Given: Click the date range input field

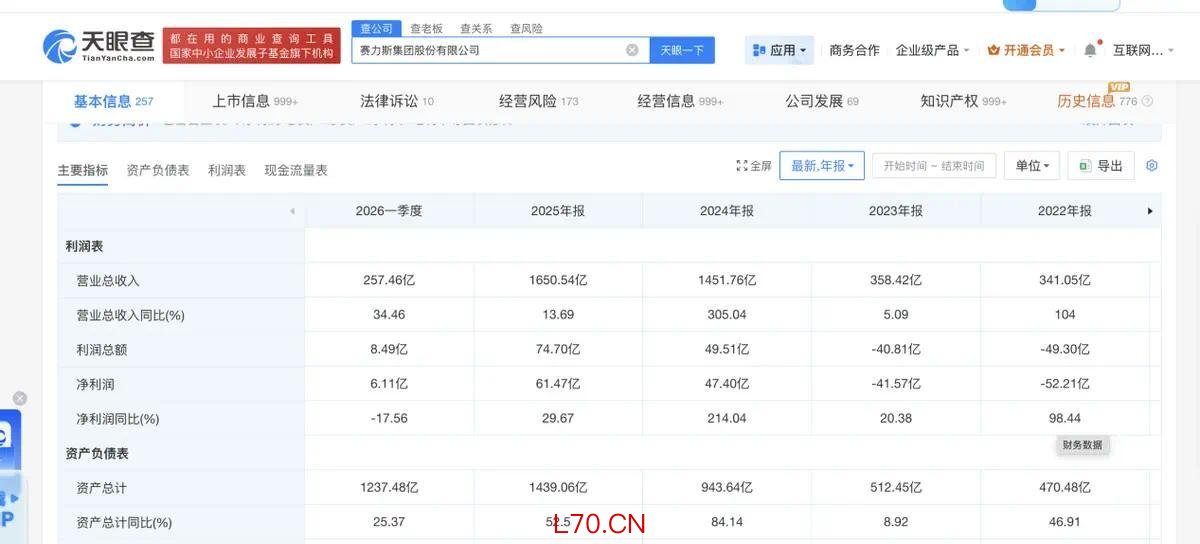Looking at the screenshot, I should 934,166.
